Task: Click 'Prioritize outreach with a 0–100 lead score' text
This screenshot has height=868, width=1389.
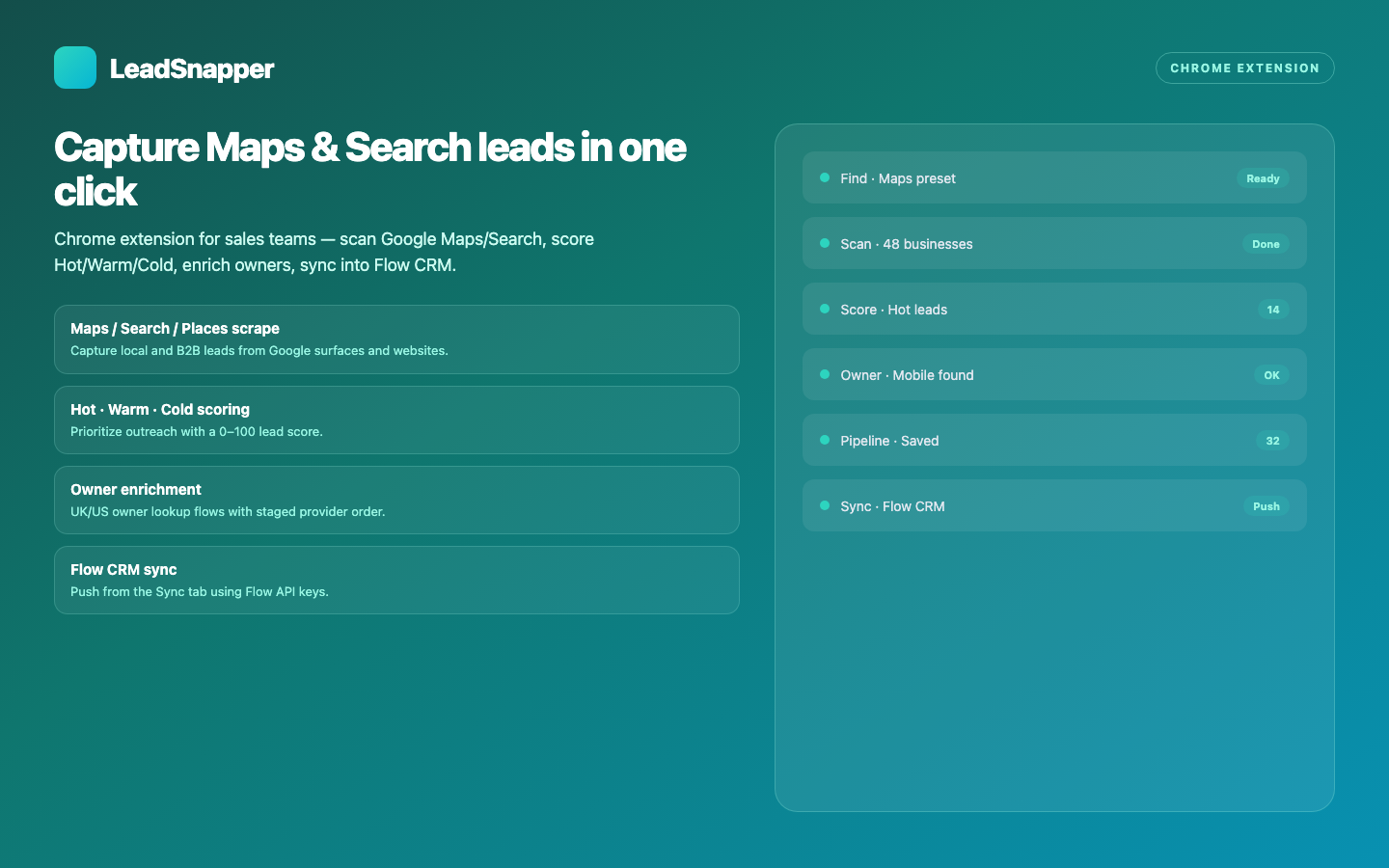Action: click(x=197, y=432)
